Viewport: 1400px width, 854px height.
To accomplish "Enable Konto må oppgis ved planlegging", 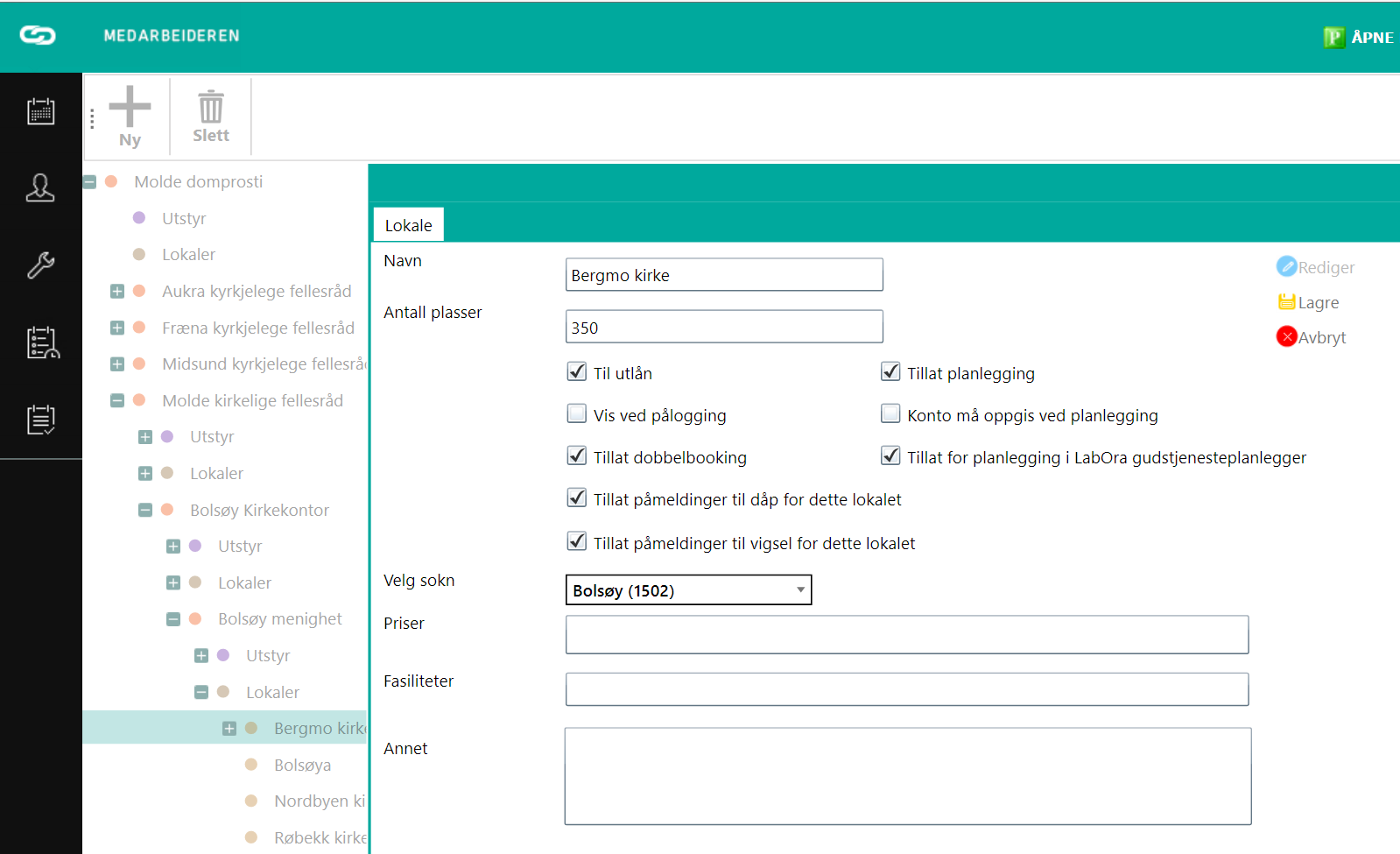I will [890, 413].
